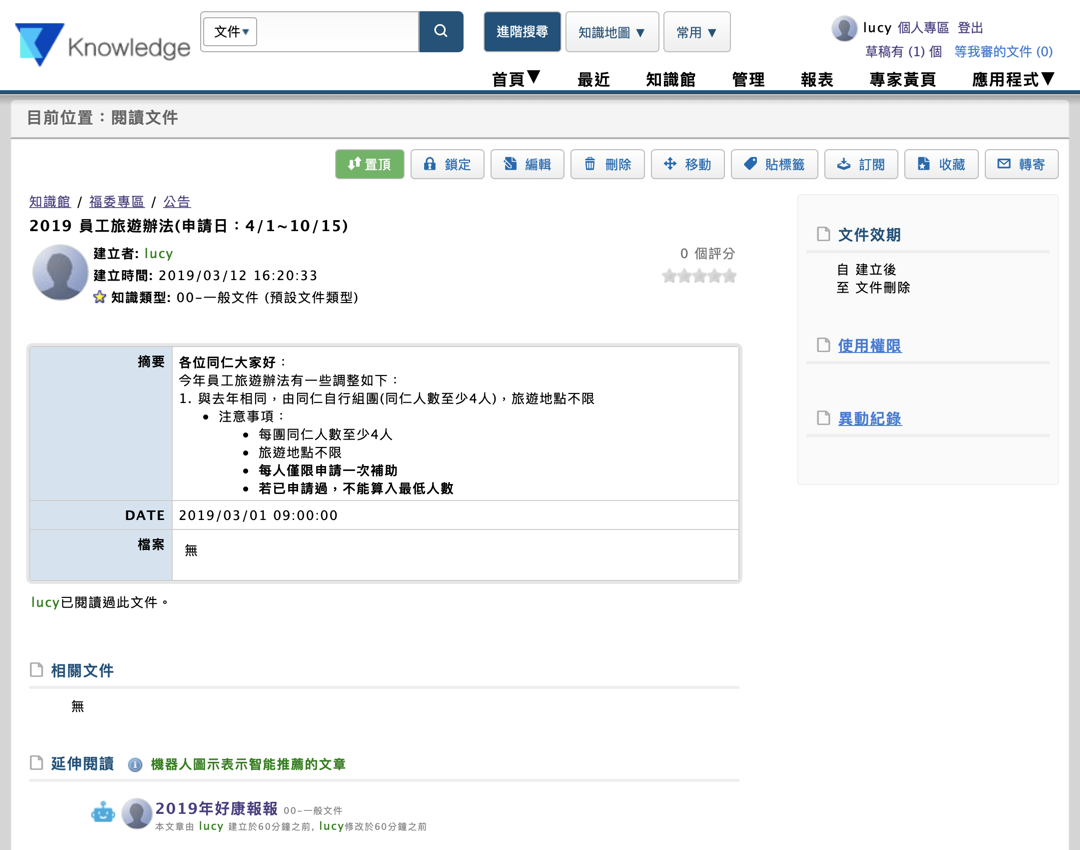Click the magnifier search icon button
The width and height of the screenshot is (1080, 850).
(441, 32)
